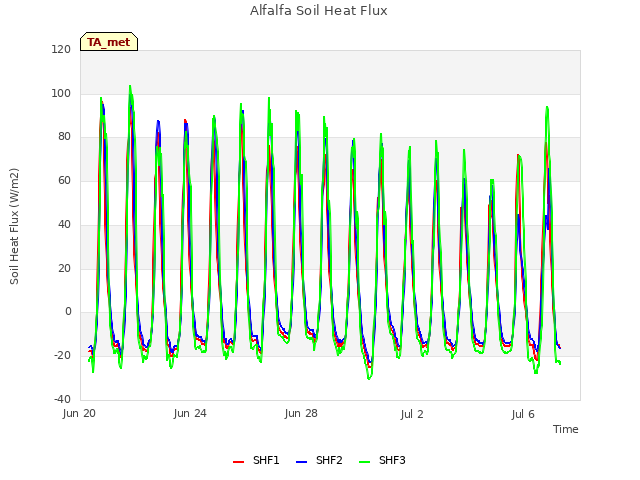Screen dimensions: 640x480
Task: Click the TA_met annotation label
Action: [x=109, y=42]
